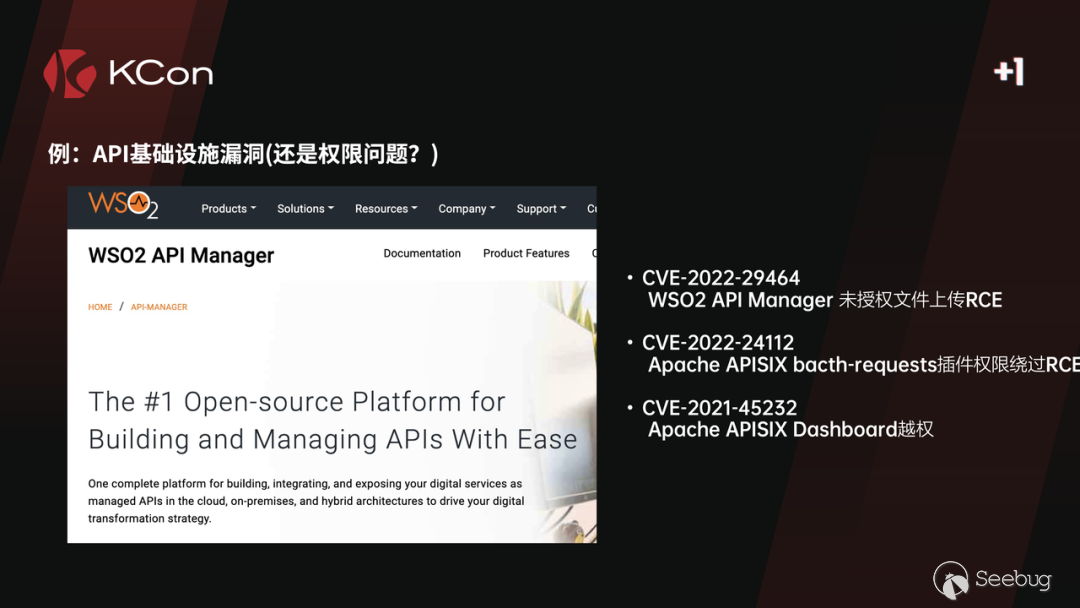The width and height of the screenshot is (1080, 608).
Task: Open the Products dropdown menu
Action: point(229,209)
